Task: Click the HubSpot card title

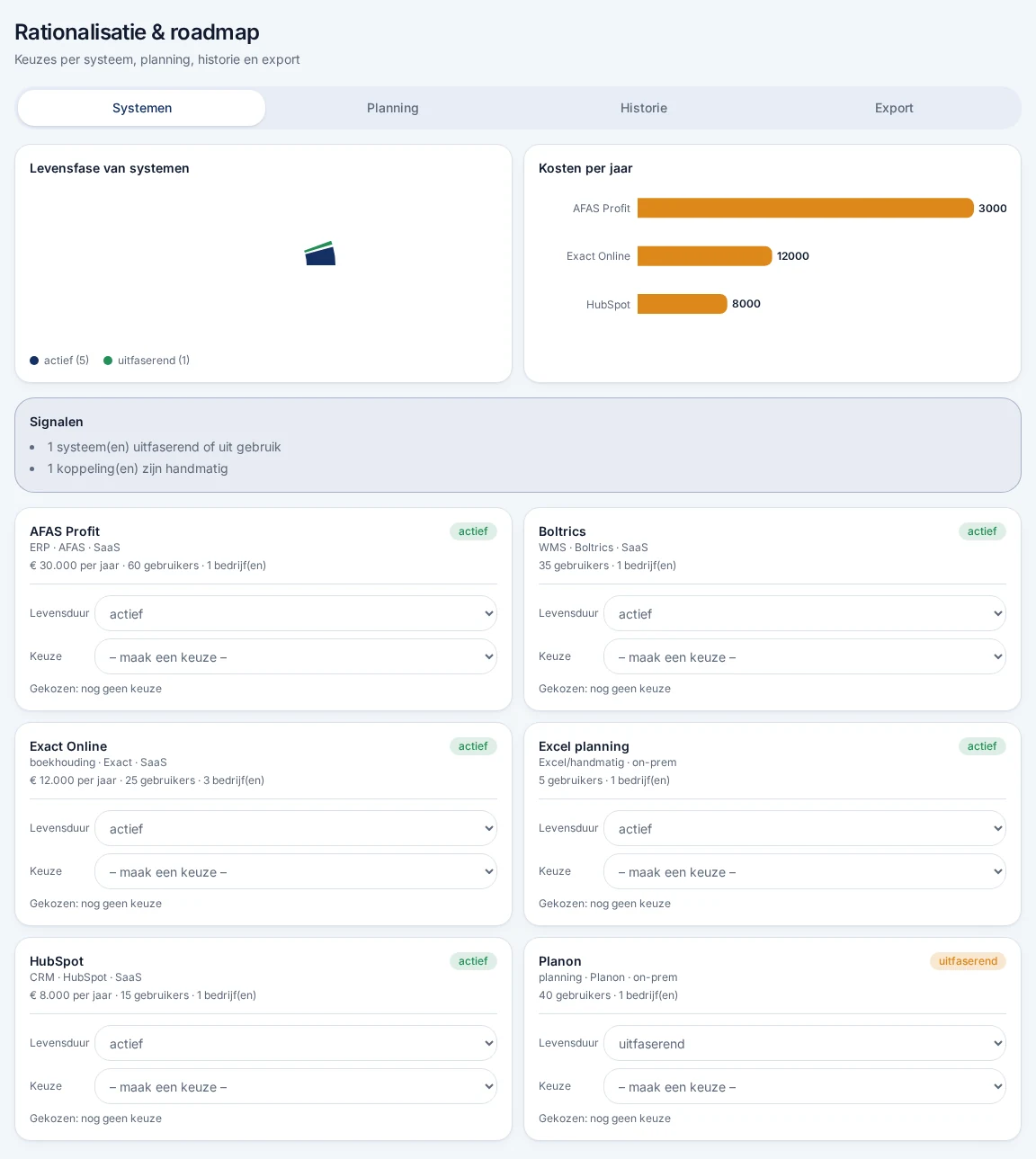Action: tap(57, 961)
